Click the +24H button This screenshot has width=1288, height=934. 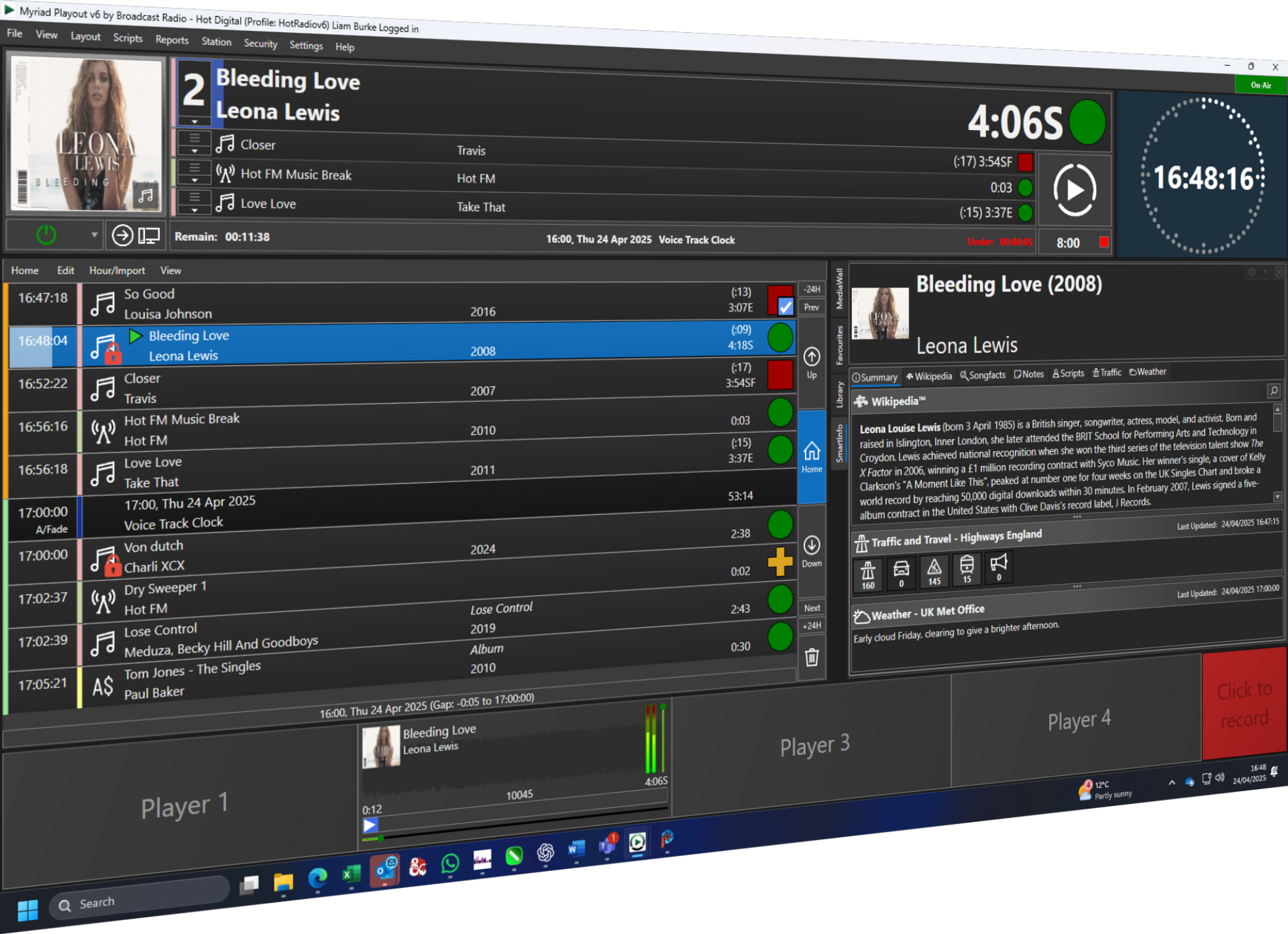click(x=812, y=626)
